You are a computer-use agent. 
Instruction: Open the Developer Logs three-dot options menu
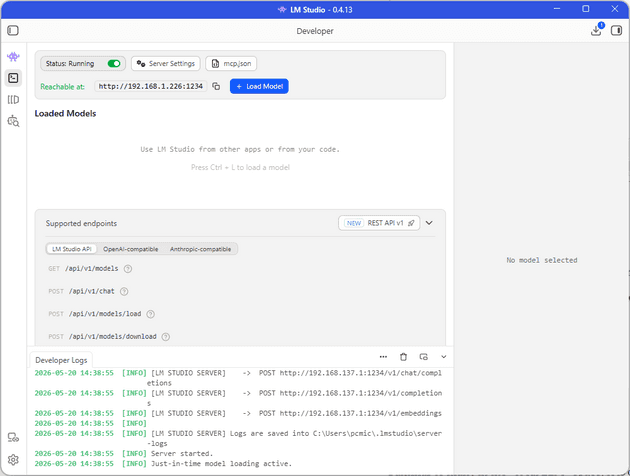click(x=383, y=357)
